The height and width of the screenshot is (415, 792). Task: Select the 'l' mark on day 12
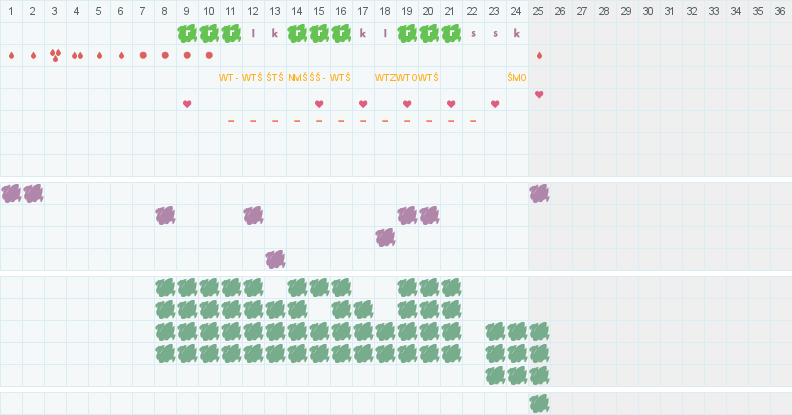[x=253, y=33]
